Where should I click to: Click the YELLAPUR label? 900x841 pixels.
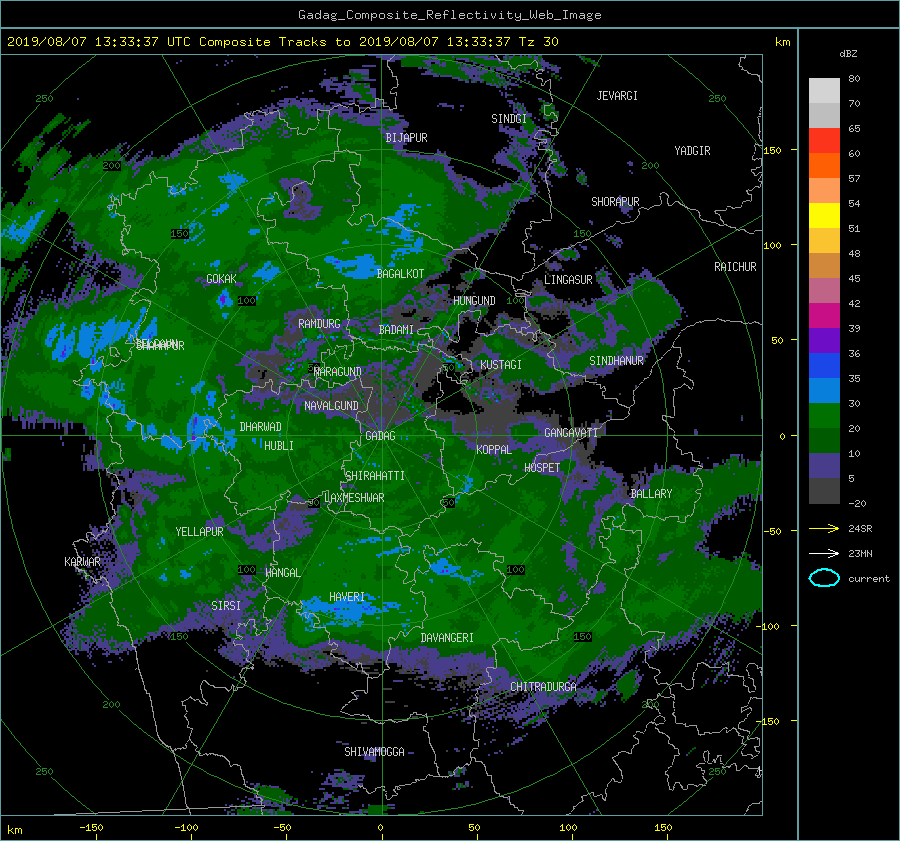pyautogui.click(x=199, y=532)
